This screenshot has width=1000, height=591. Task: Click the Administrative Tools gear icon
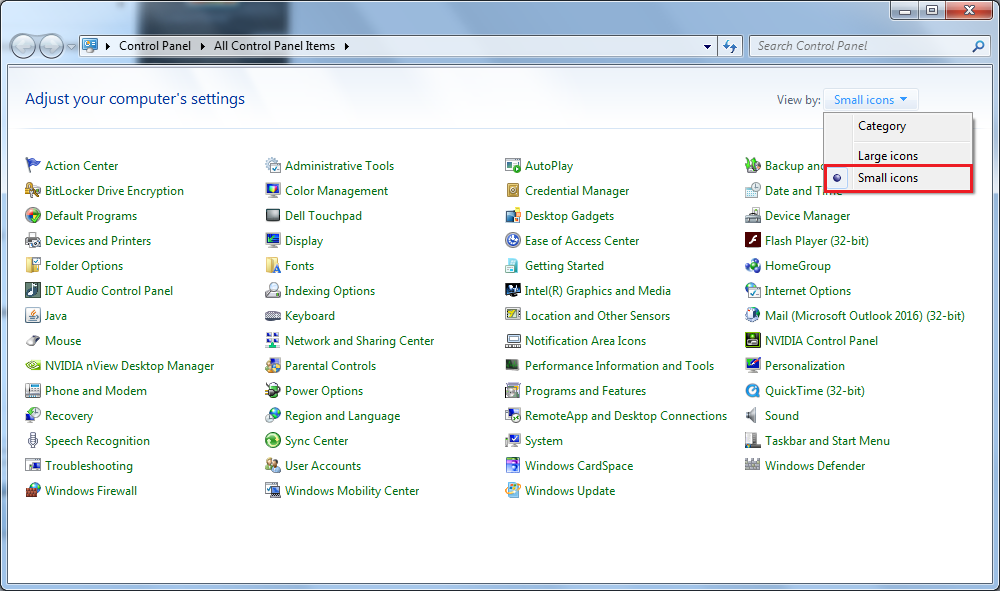273,165
